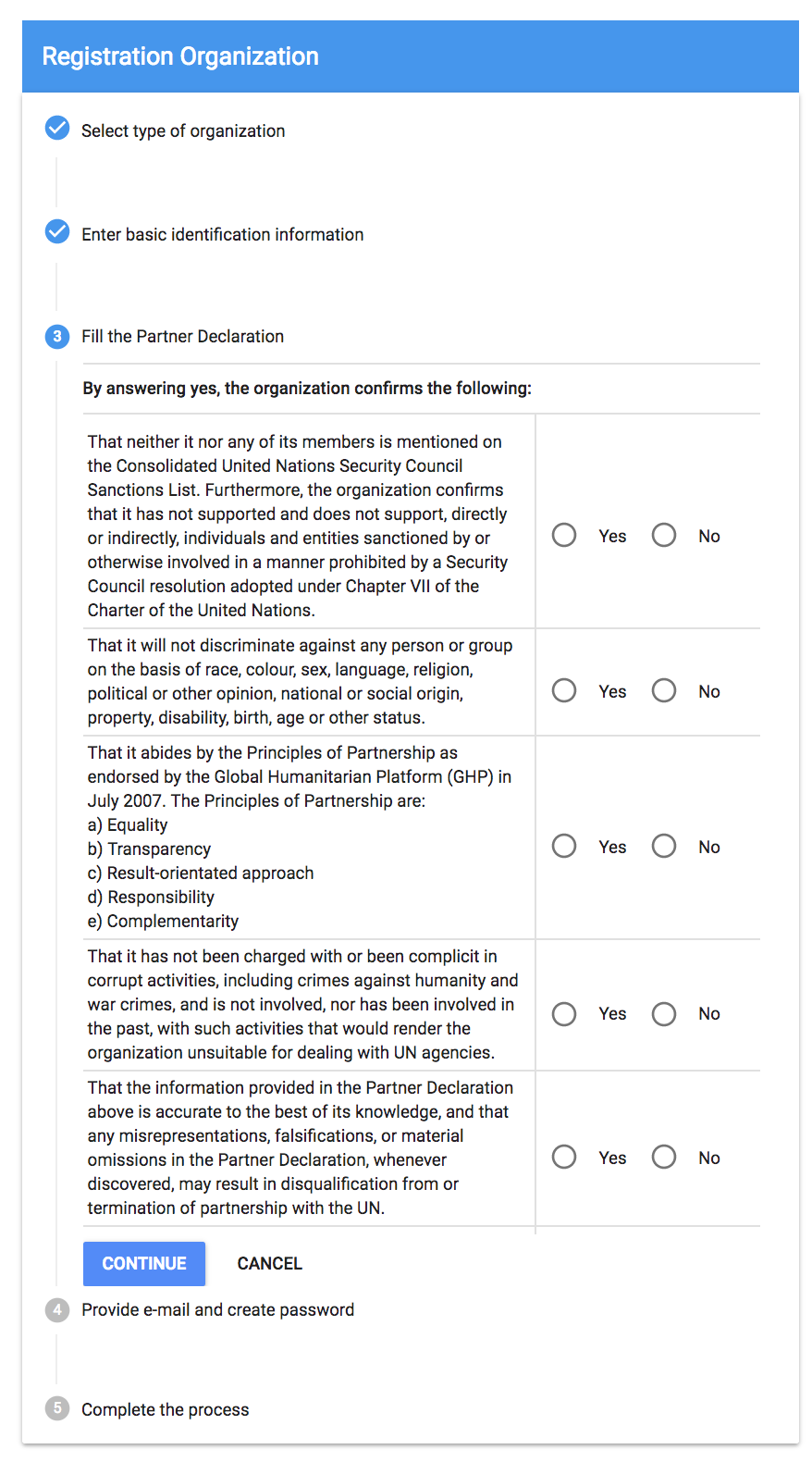Screen dimensions: 812x1462
Task: Click the checkmark icon for Select type of organization
Action: tap(57, 128)
